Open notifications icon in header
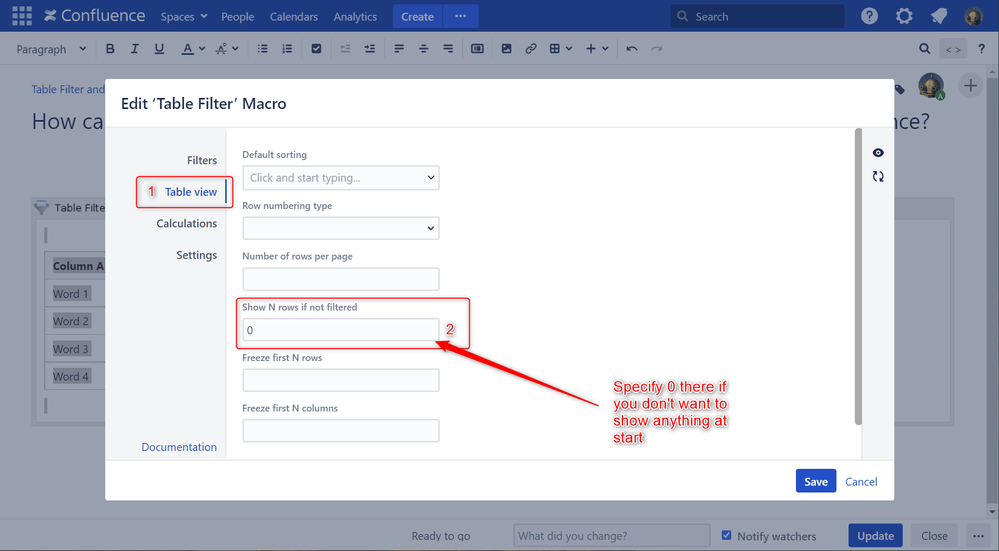Image resolution: width=999 pixels, height=551 pixels. pyautogui.click(x=938, y=16)
